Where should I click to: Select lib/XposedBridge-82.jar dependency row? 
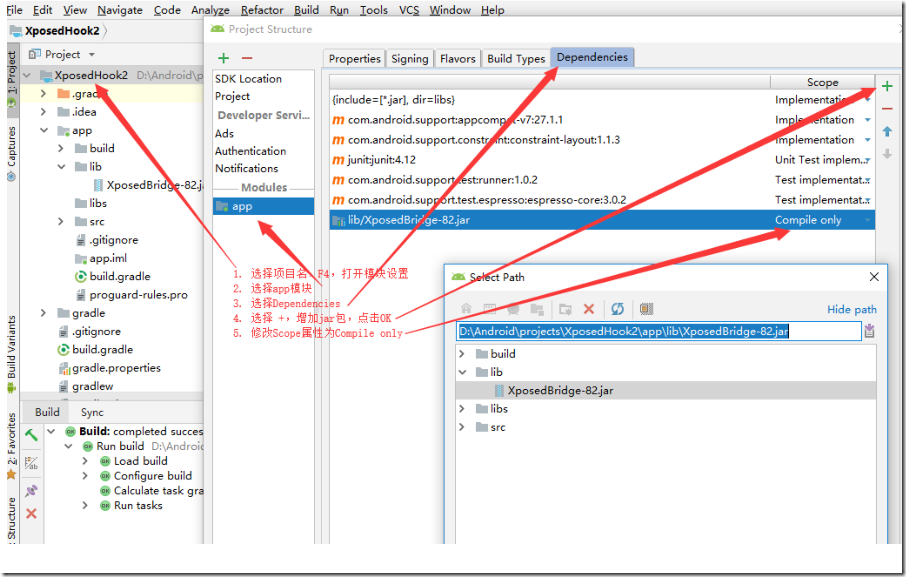click(x=601, y=220)
